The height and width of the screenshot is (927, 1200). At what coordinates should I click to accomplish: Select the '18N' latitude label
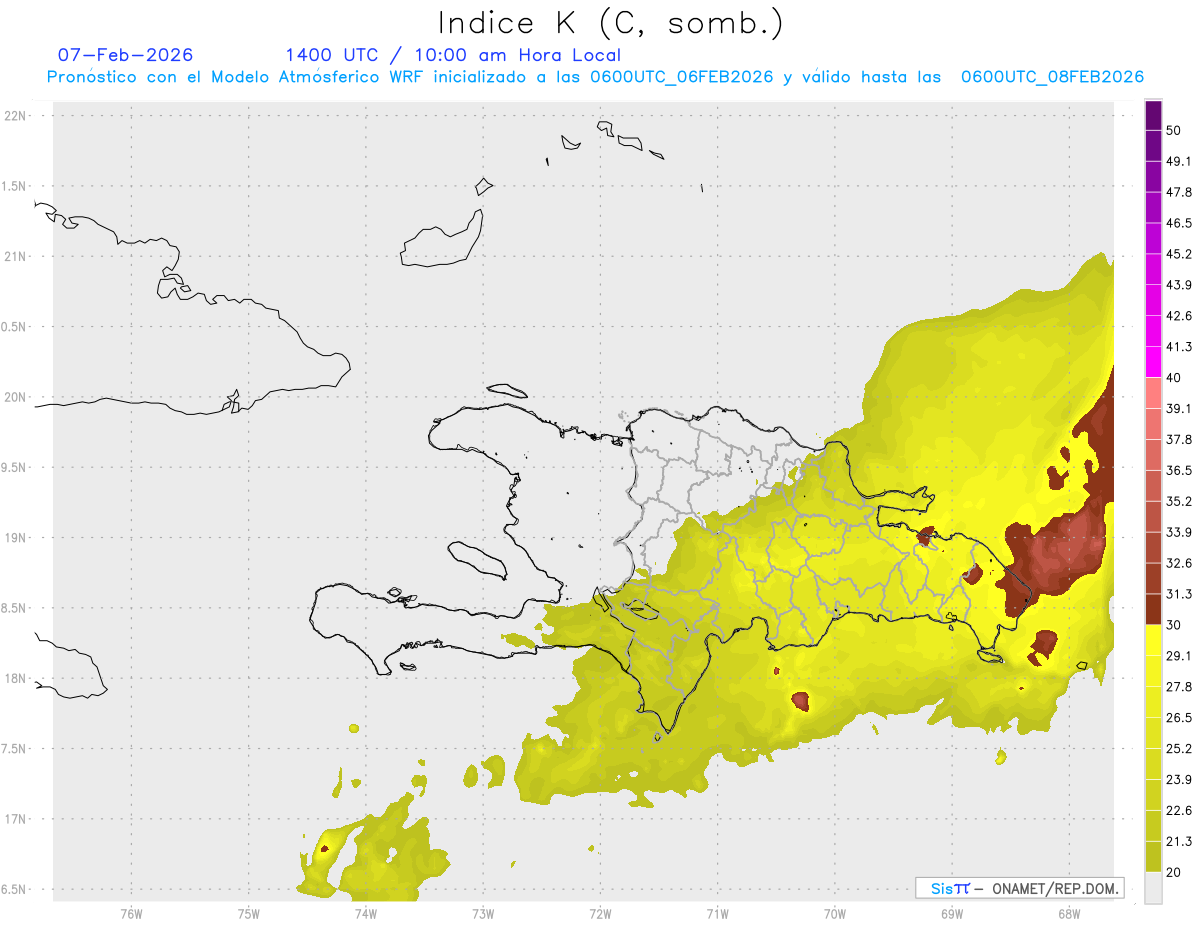point(17,679)
